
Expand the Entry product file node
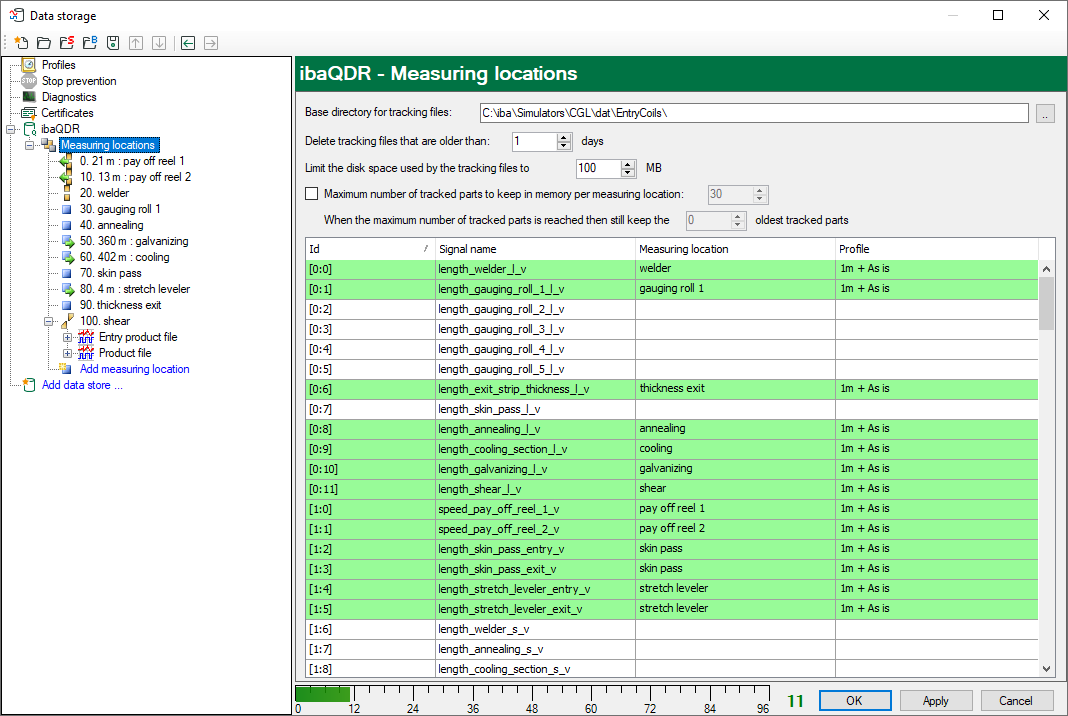click(67, 337)
